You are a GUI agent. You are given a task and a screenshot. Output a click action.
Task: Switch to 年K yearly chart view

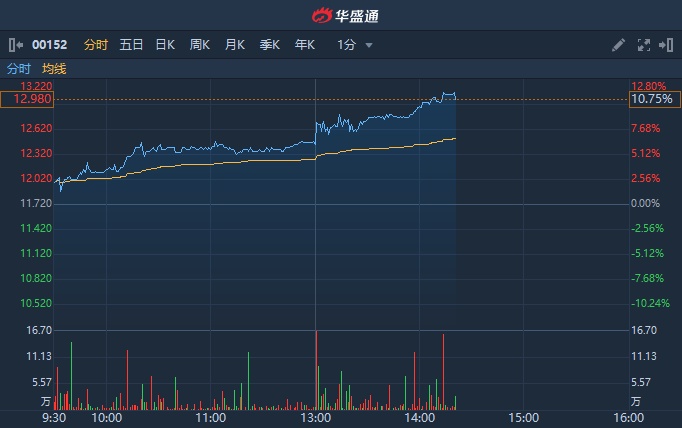305,45
